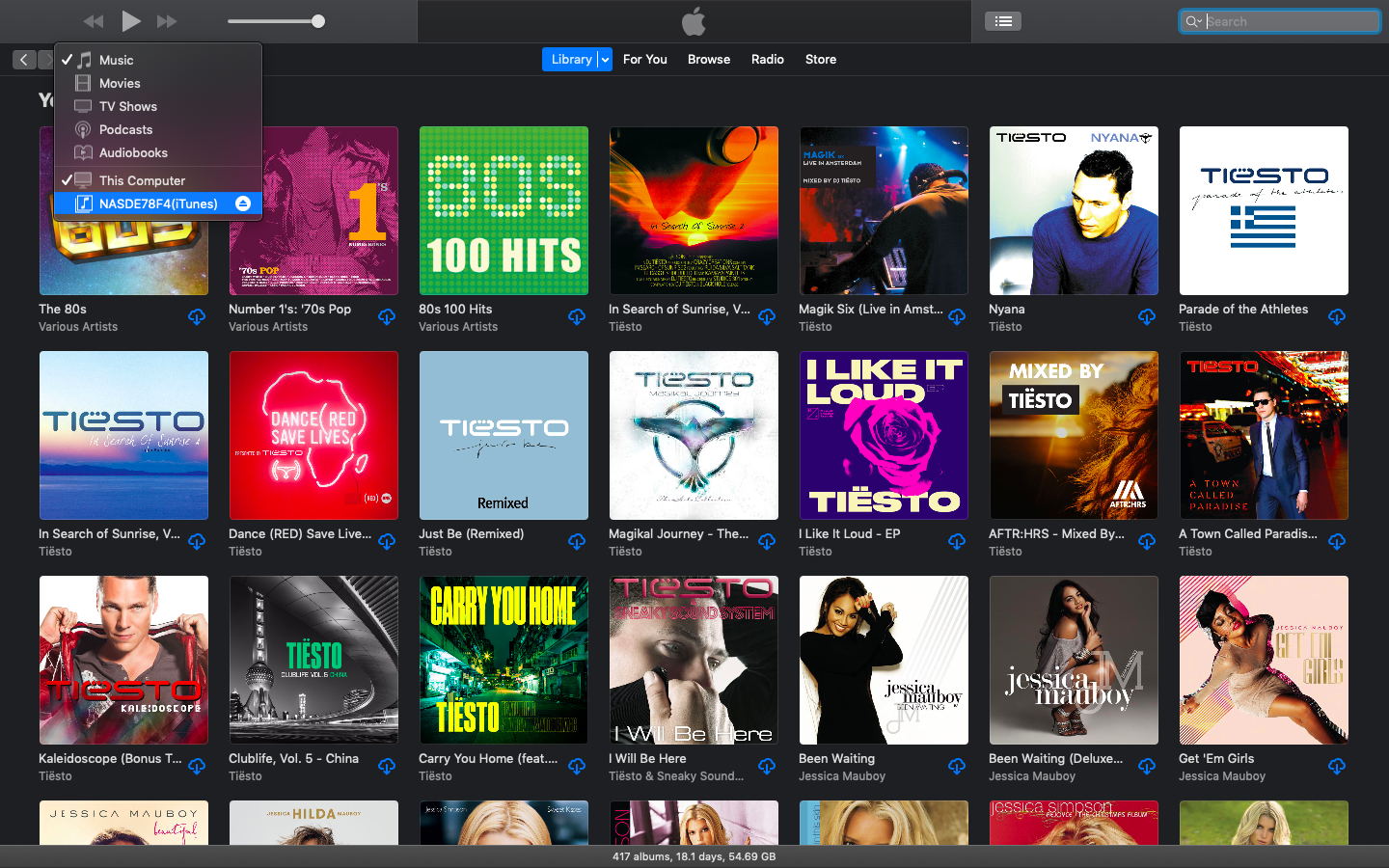Click Jessica Mauboy artist under Been Waiting
The height and width of the screenshot is (868, 1389).
tap(842, 775)
